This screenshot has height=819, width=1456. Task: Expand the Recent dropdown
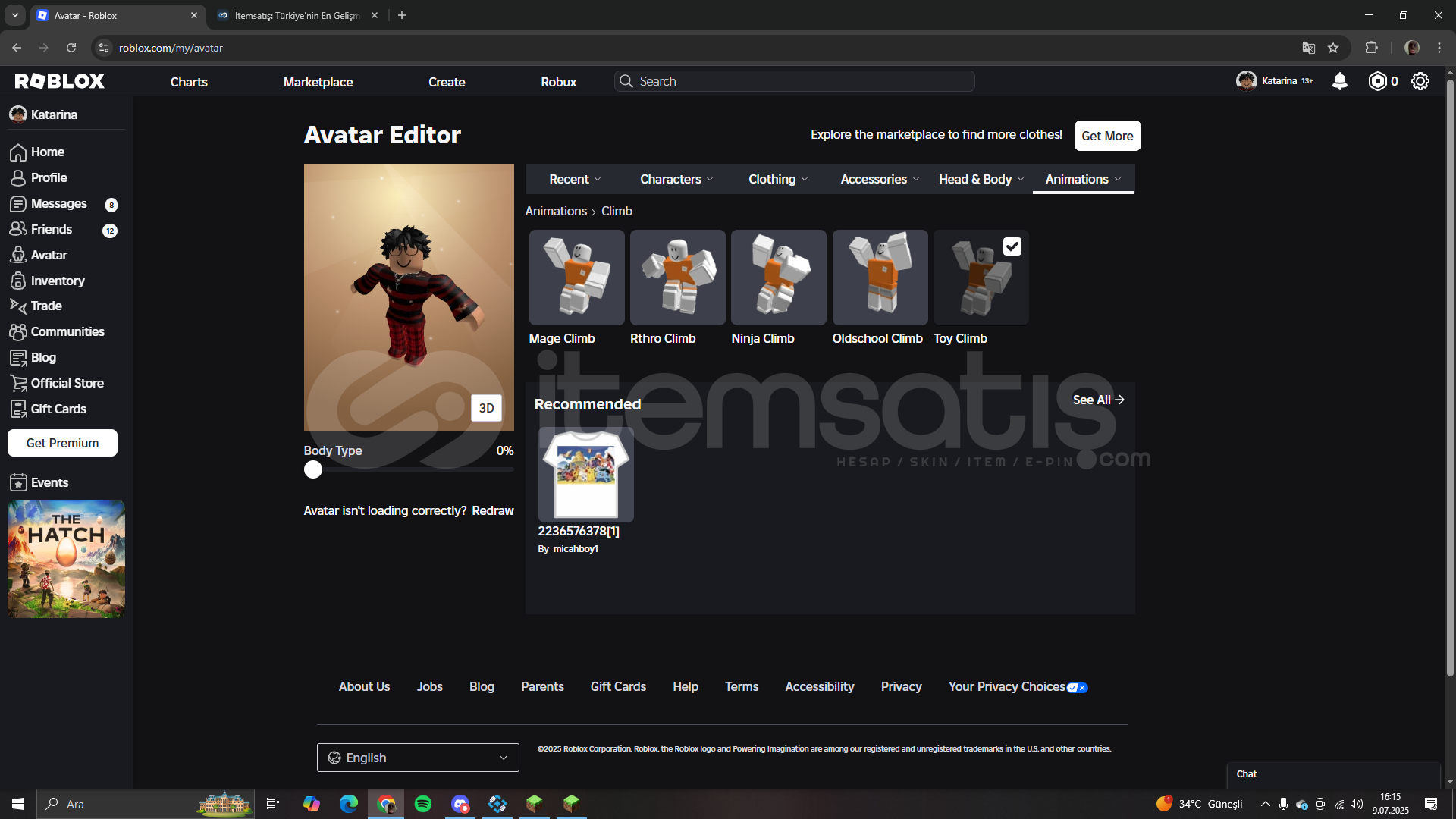(575, 179)
